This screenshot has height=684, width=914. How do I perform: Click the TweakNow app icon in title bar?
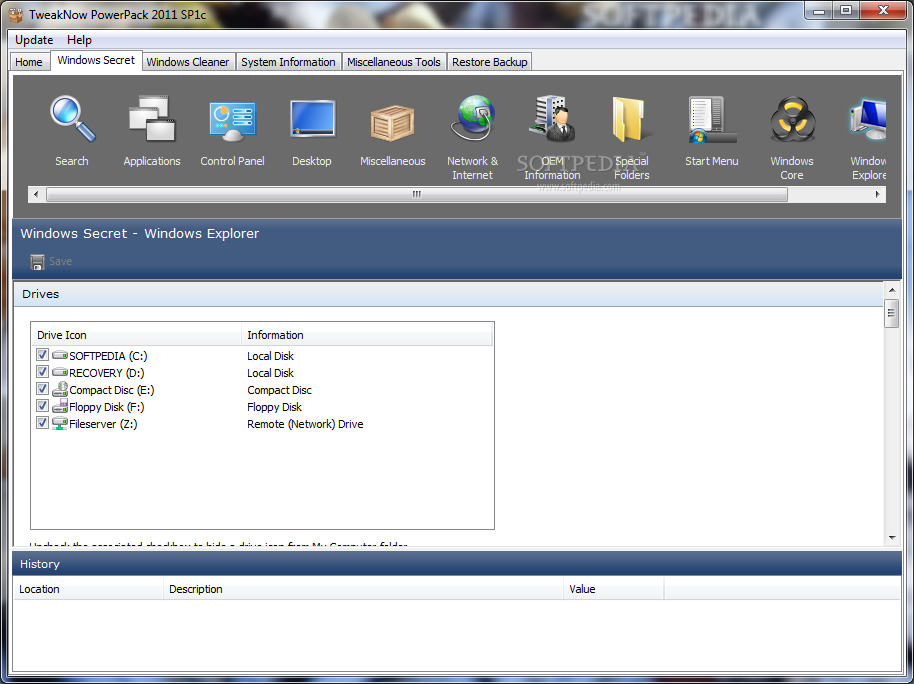pos(16,15)
